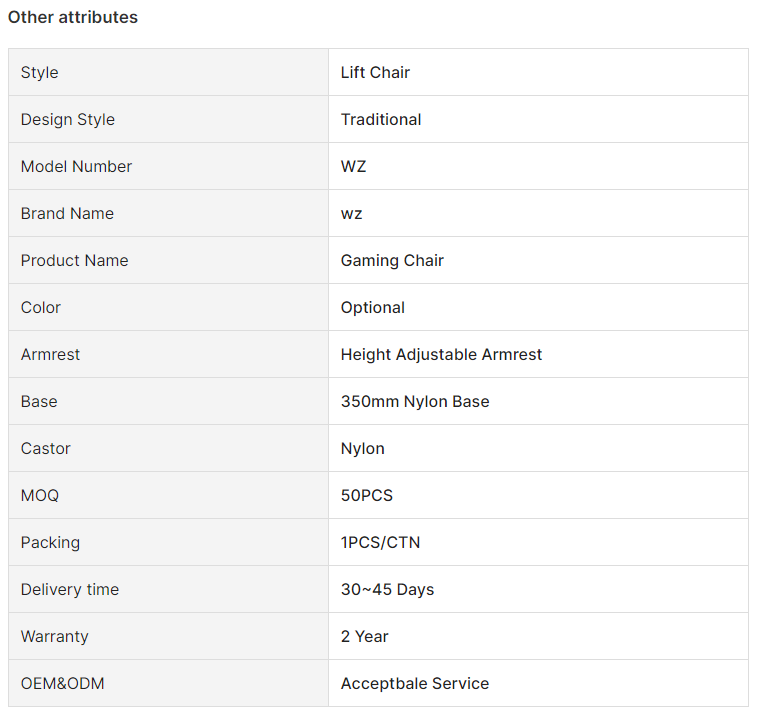Click the 'Design Style' label cell

[168, 119]
